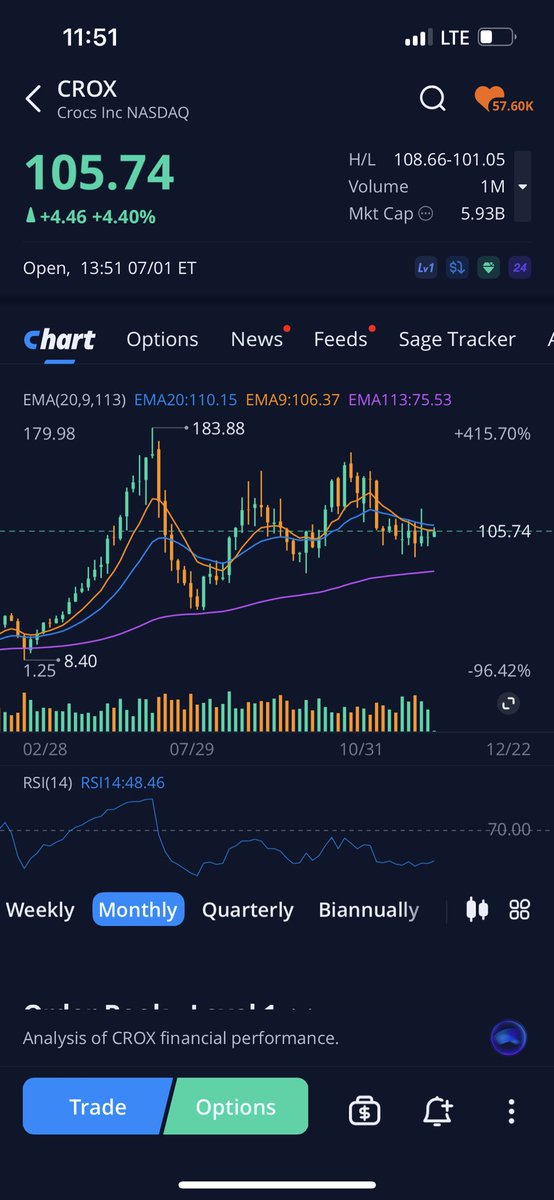Viewport: 554px width, 1200px height.
Task: Open the Options tab
Action: click(162, 339)
